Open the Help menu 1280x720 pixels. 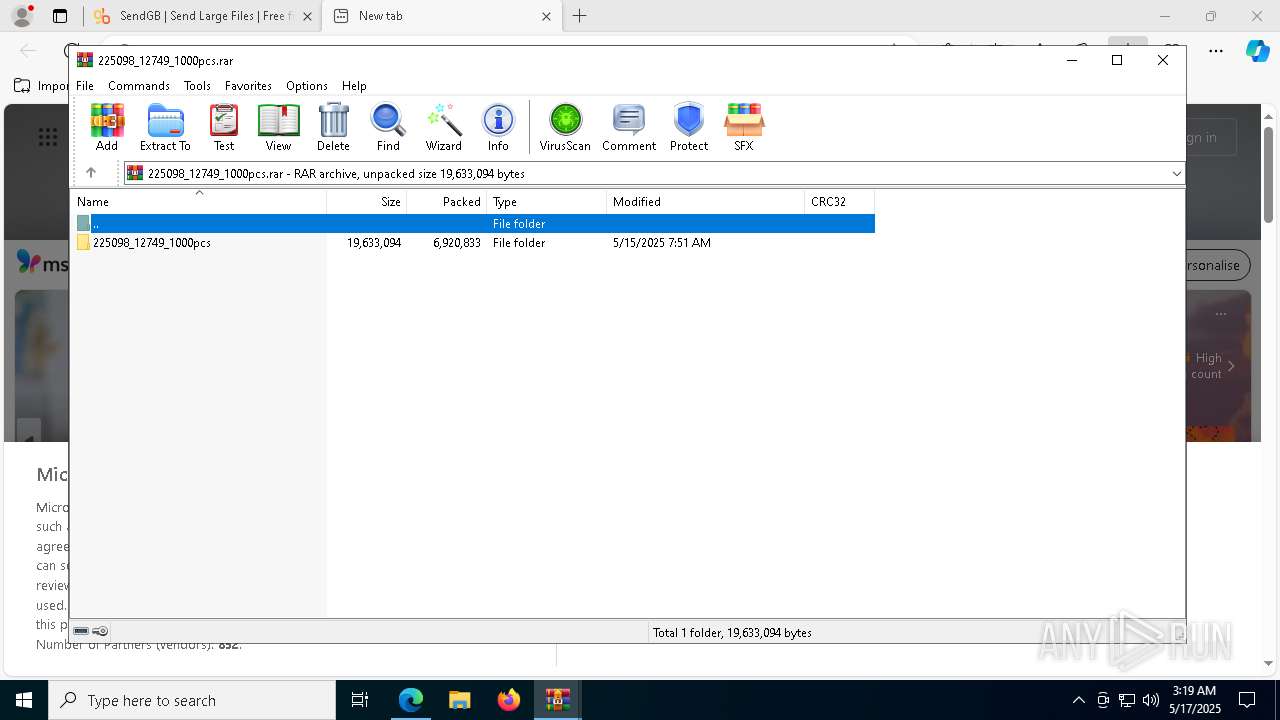[x=354, y=86]
